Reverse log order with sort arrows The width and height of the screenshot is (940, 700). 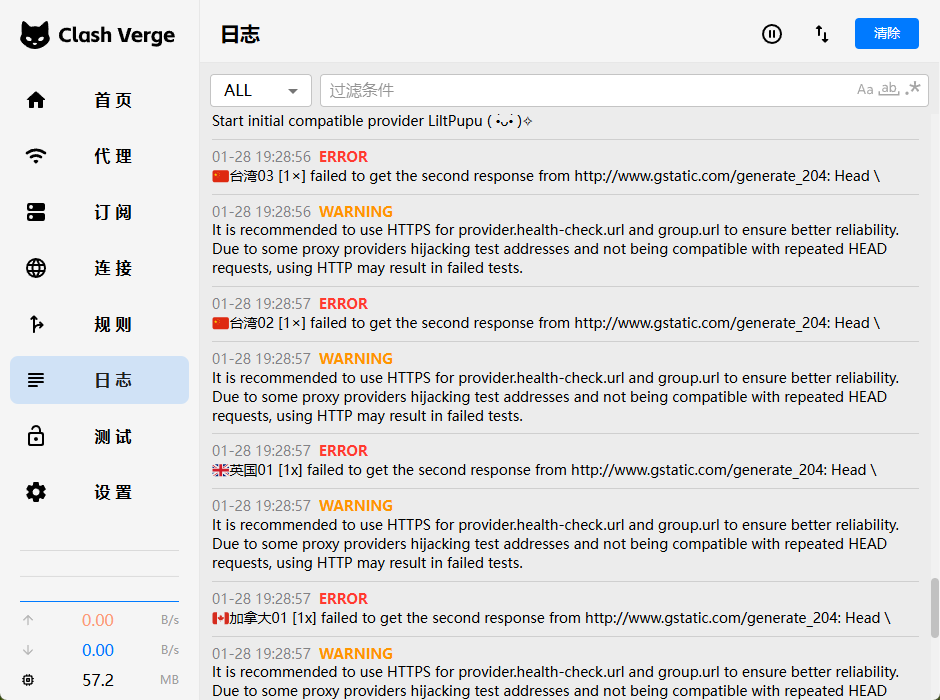click(822, 34)
